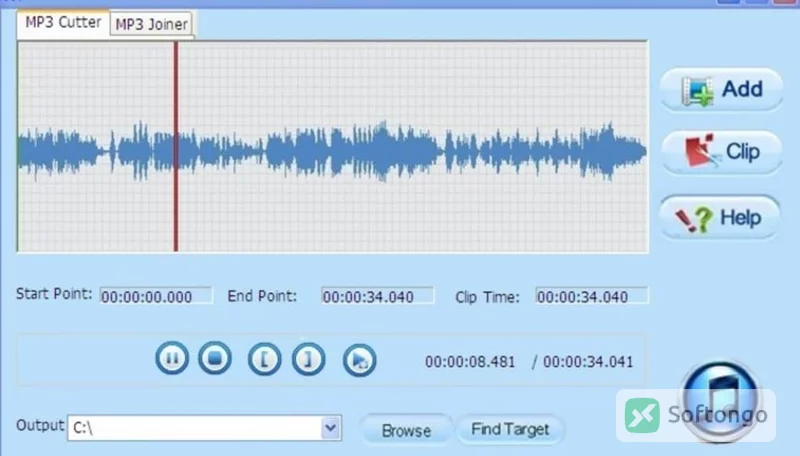Click Find Target button
This screenshot has width=800, height=456.
point(510,429)
